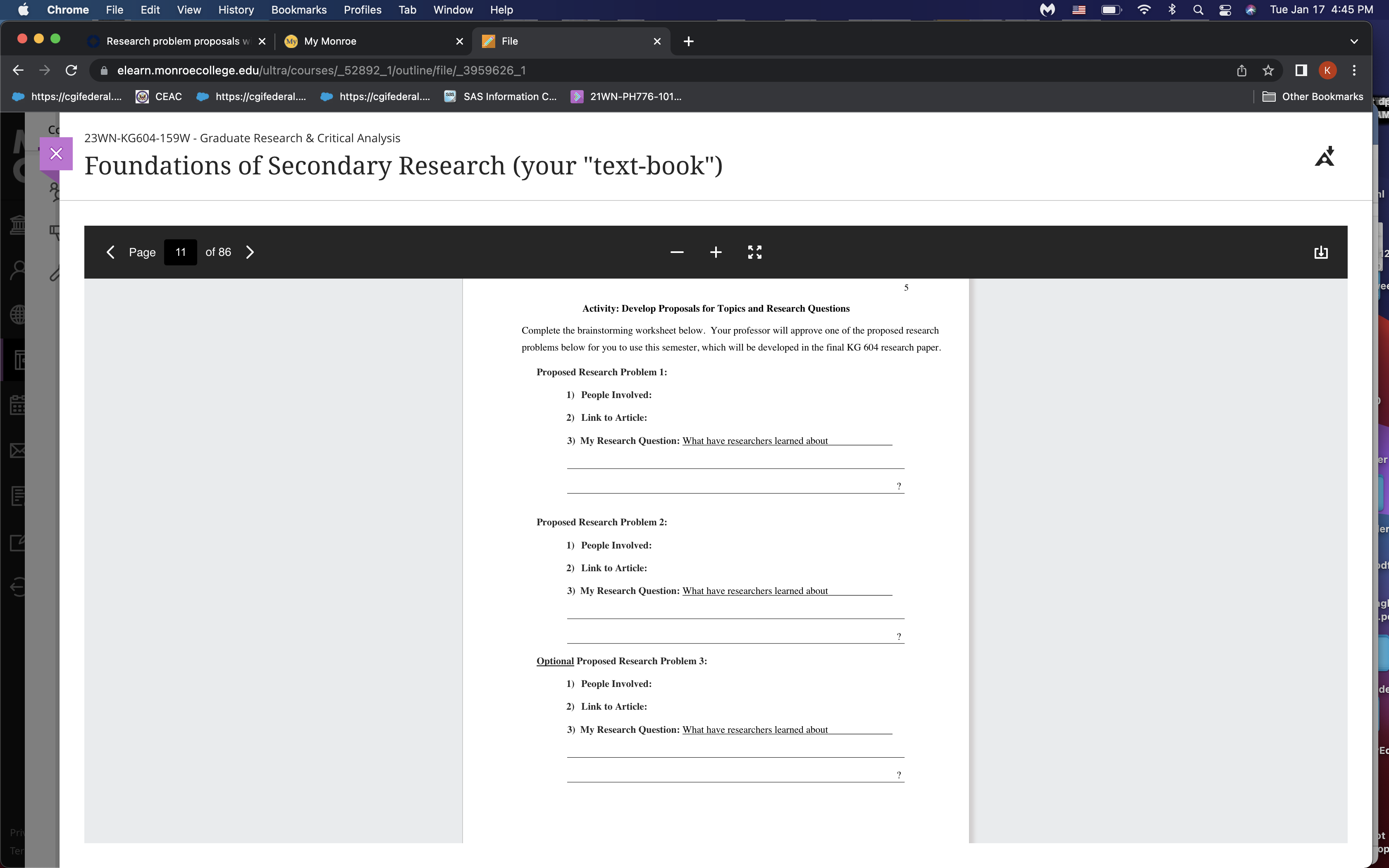Open Control Center in menu bar
1389x868 pixels.
[x=1225, y=10]
